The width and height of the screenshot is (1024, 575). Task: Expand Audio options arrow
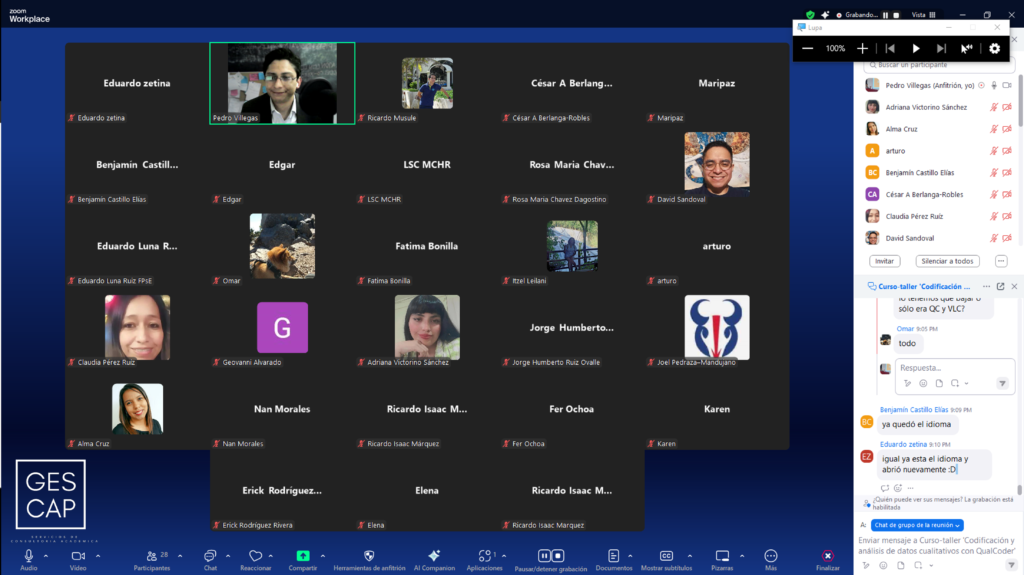click(46, 556)
